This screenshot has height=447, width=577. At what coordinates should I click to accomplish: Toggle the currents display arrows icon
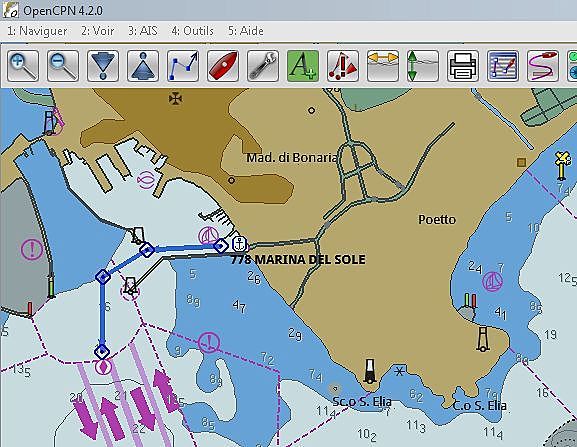pos(383,66)
